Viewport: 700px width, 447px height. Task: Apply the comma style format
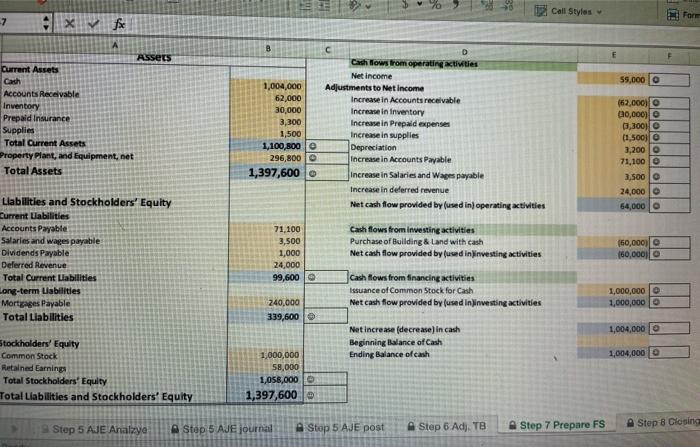pyautogui.click(x=456, y=5)
